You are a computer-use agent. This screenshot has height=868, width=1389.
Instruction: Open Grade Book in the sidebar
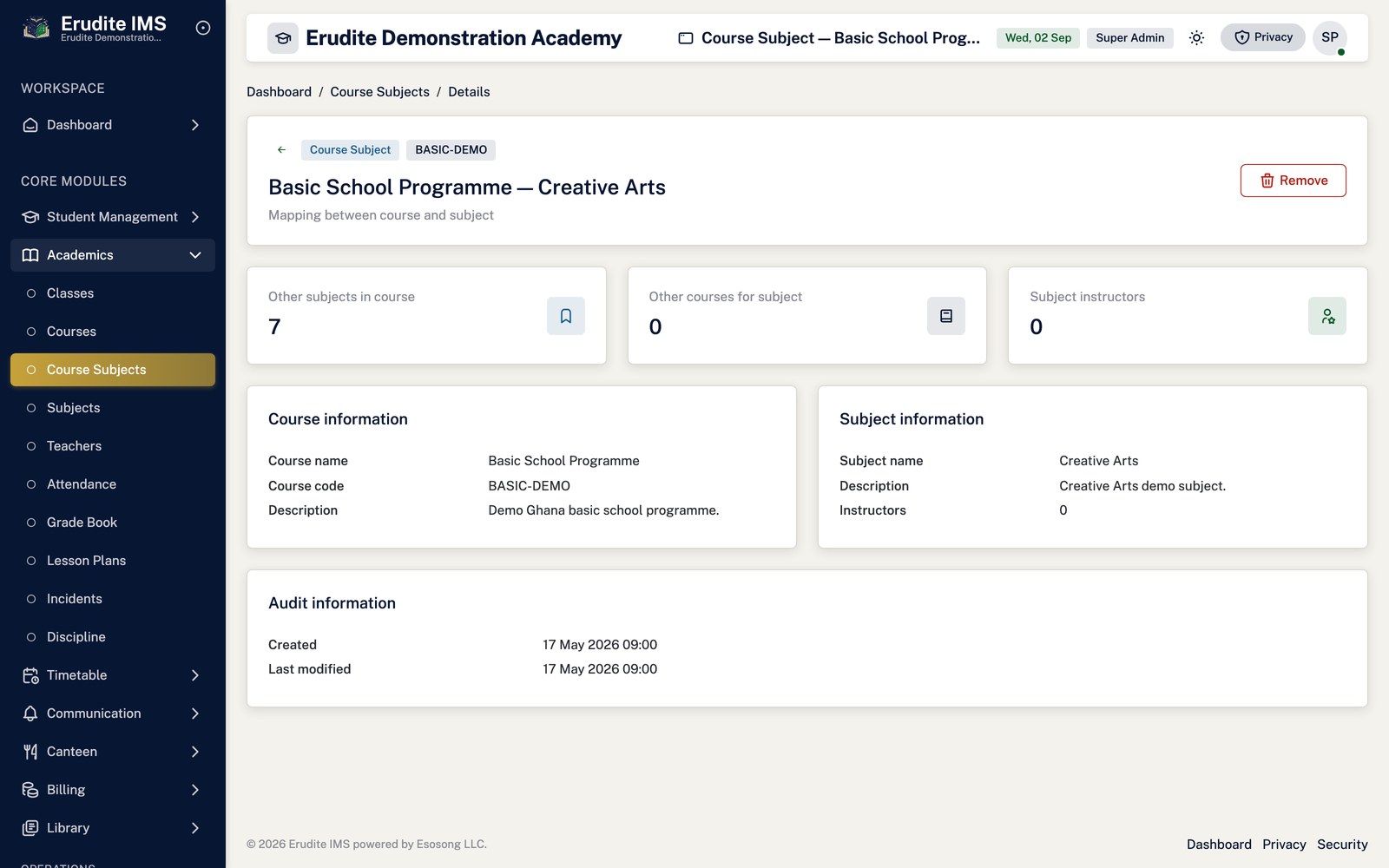113,523
